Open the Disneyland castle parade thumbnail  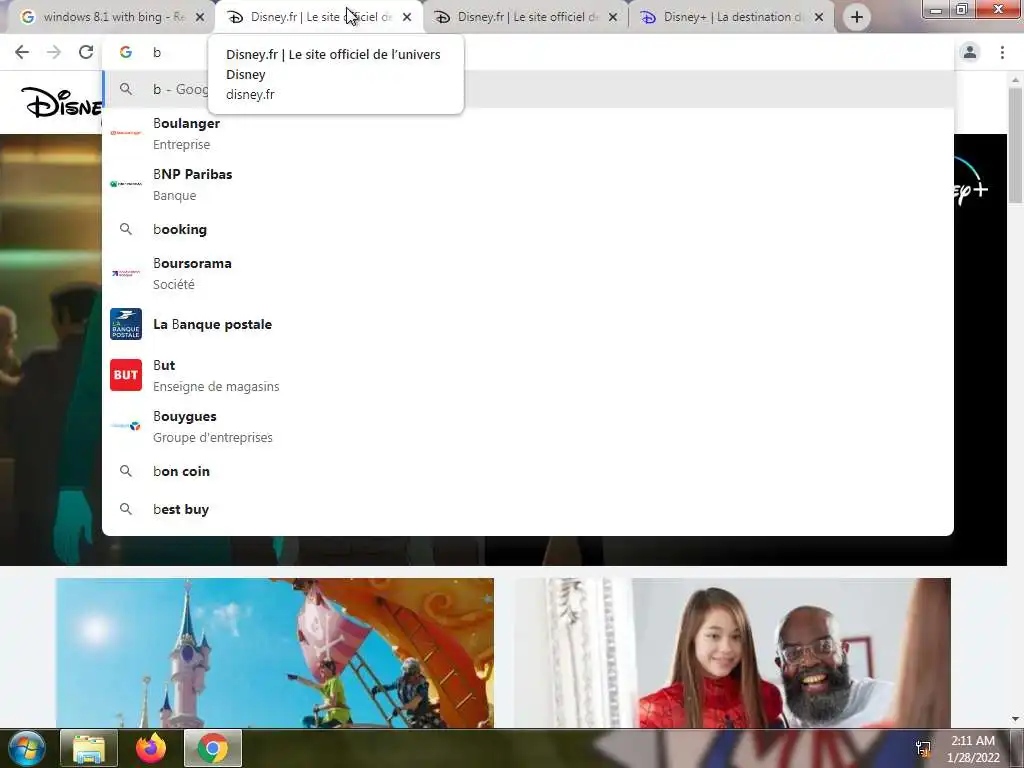pos(274,652)
